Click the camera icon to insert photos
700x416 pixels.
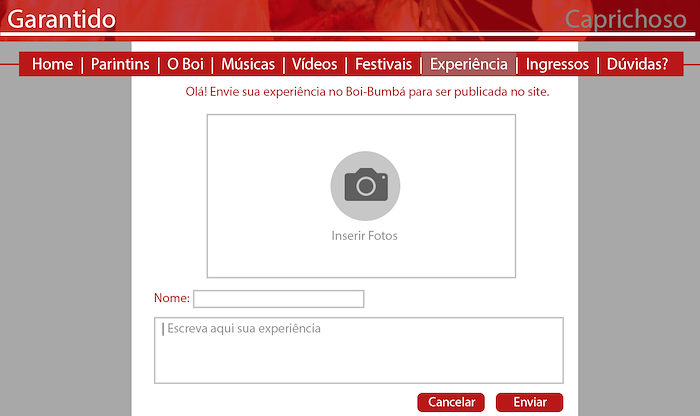[365, 186]
